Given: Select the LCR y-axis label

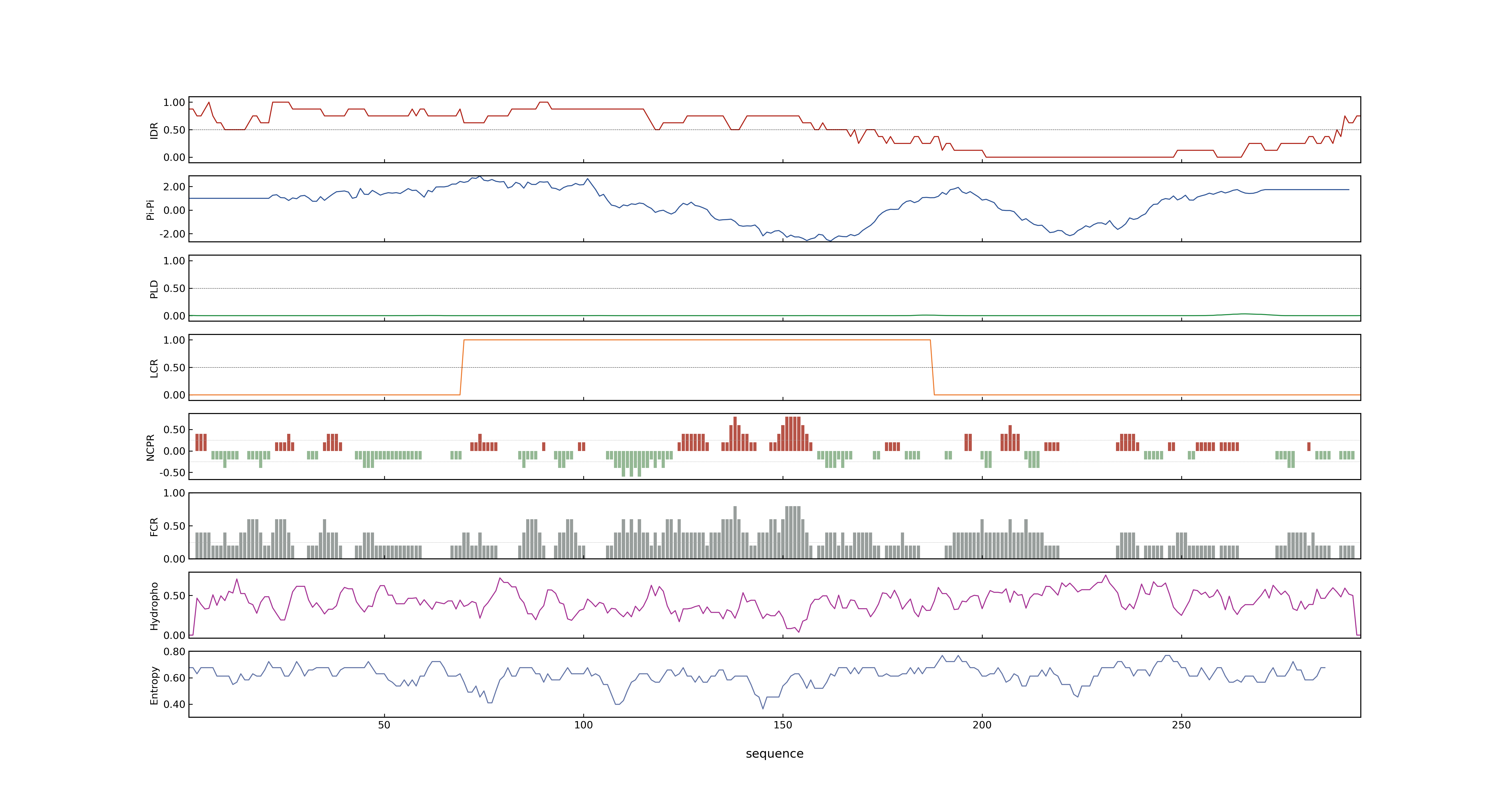Looking at the screenshot, I should tap(154, 368).
